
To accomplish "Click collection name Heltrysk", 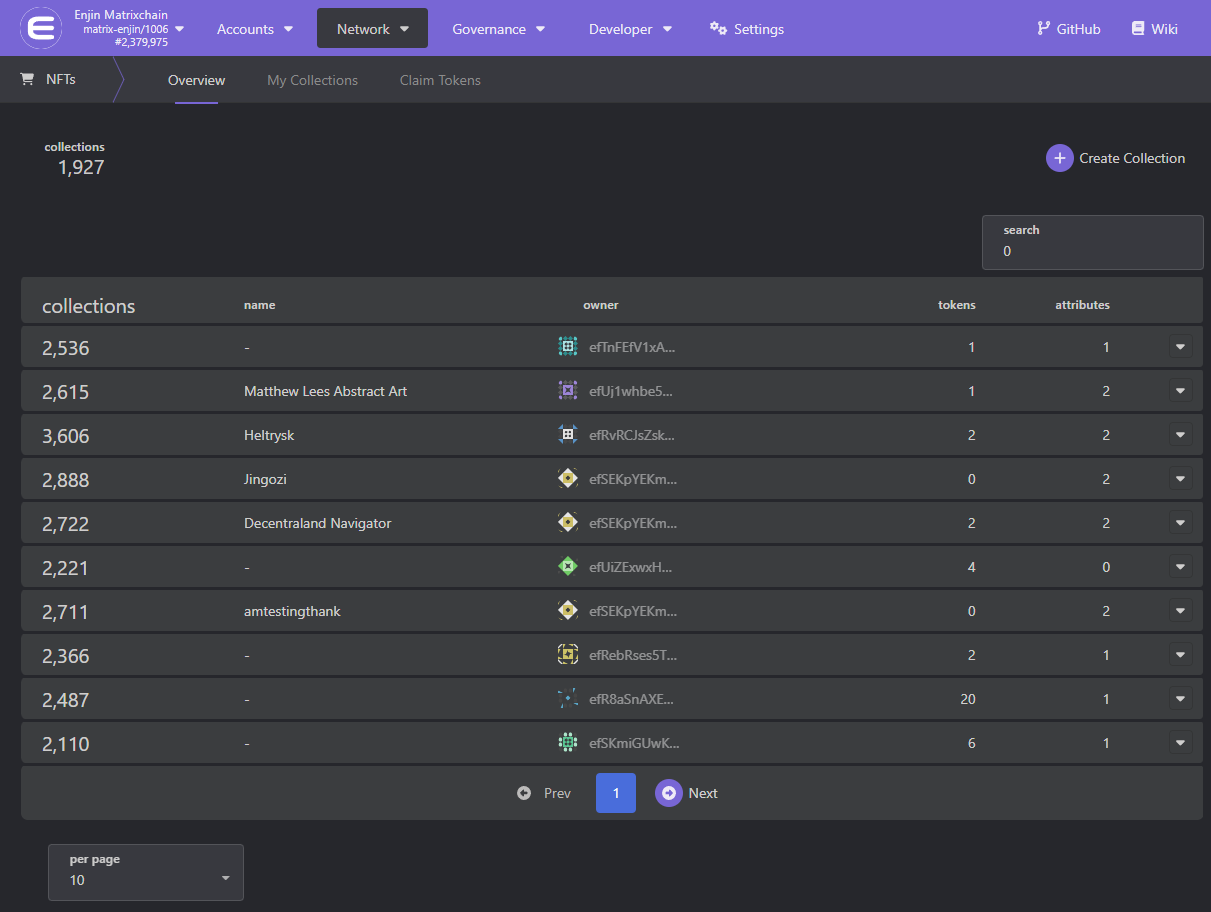I will coord(269,435).
